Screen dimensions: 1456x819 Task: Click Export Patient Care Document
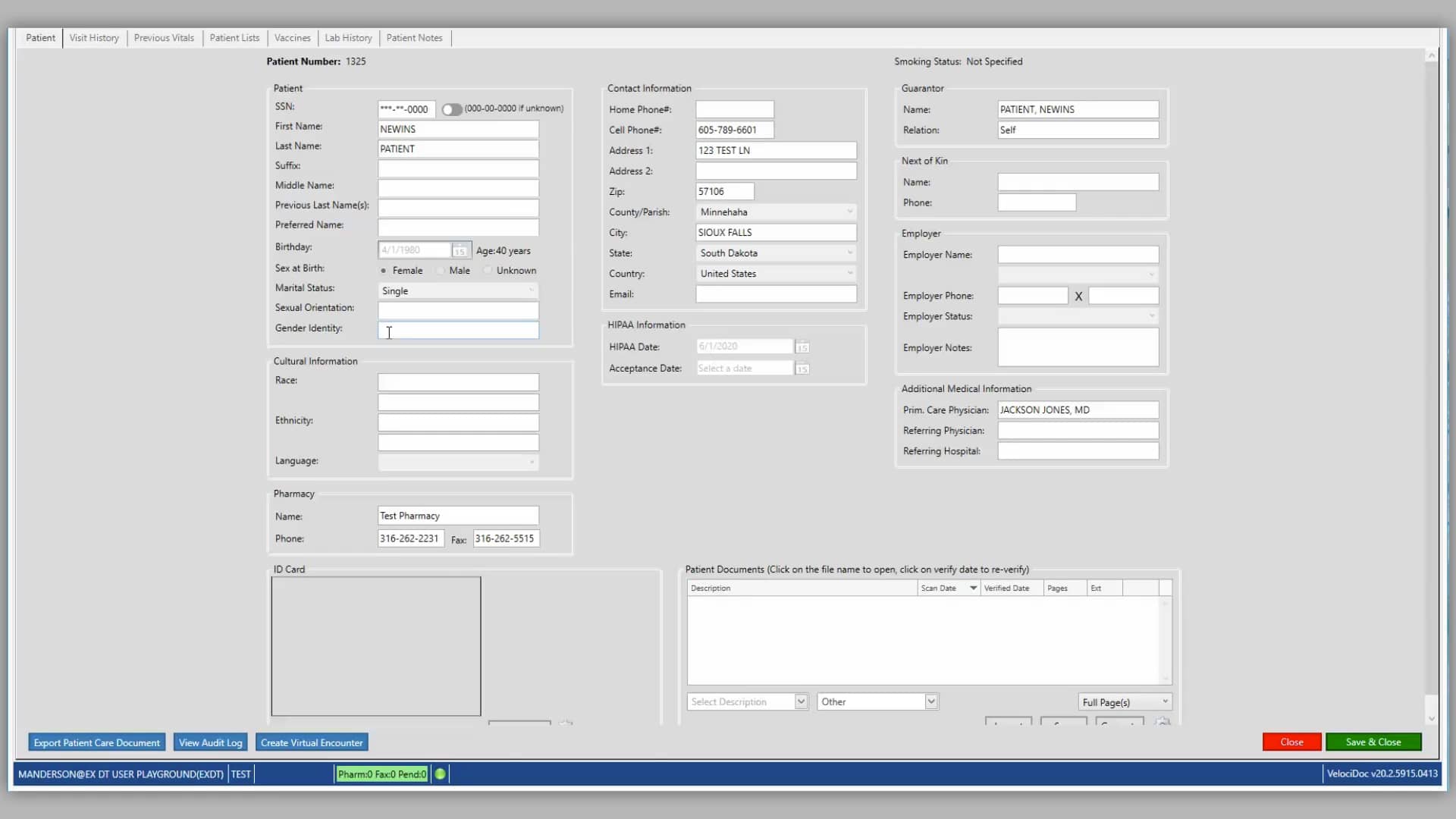pyautogui.click(x=96, y=742)
